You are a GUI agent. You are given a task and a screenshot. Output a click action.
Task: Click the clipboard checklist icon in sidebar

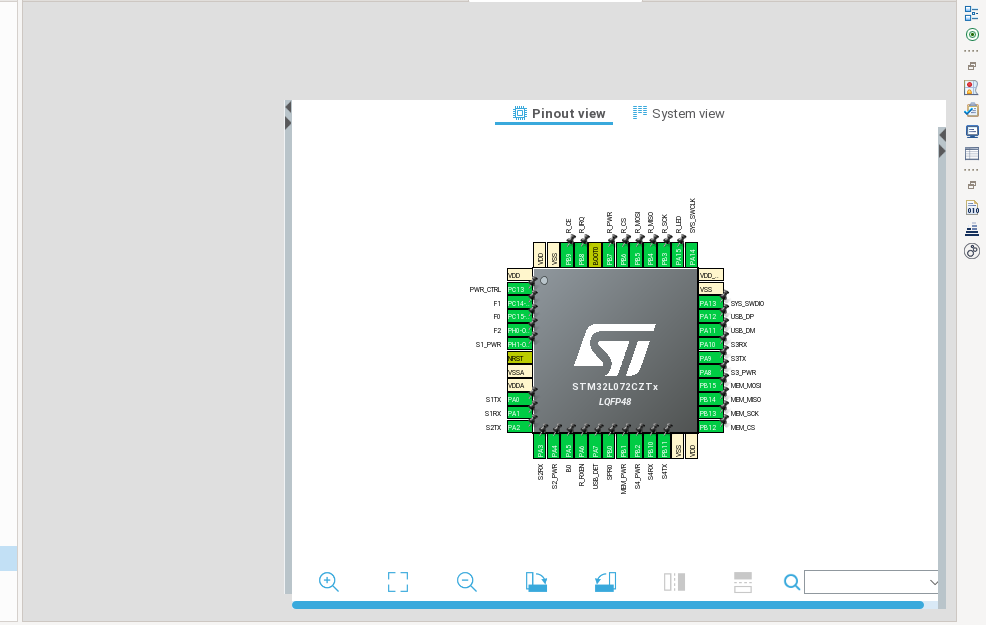971,109
